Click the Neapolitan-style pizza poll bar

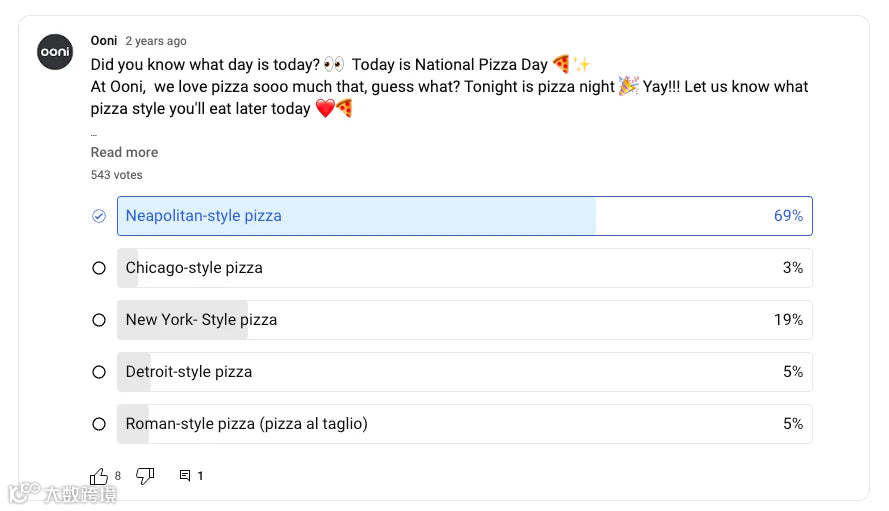464,216
